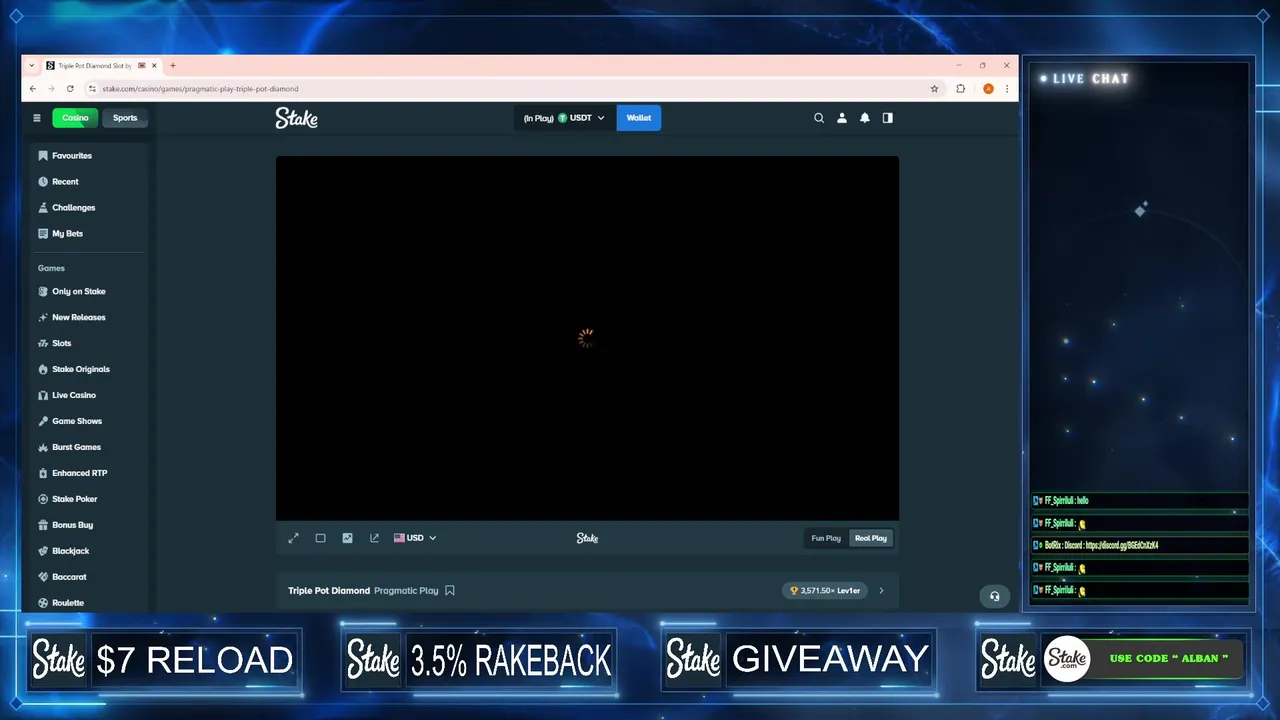Screen dimensions: 1280x720
Task: Open the Chrome profile avatar
Action: 988,89
